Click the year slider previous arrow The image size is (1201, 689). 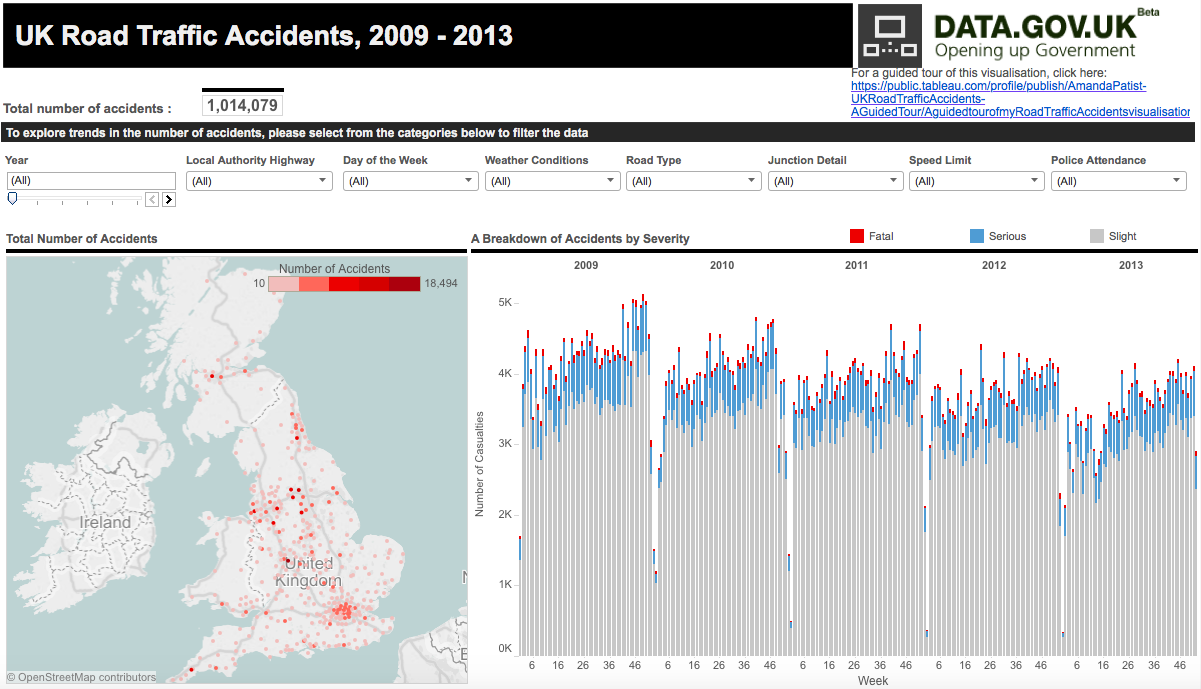(x=152, y=199)
